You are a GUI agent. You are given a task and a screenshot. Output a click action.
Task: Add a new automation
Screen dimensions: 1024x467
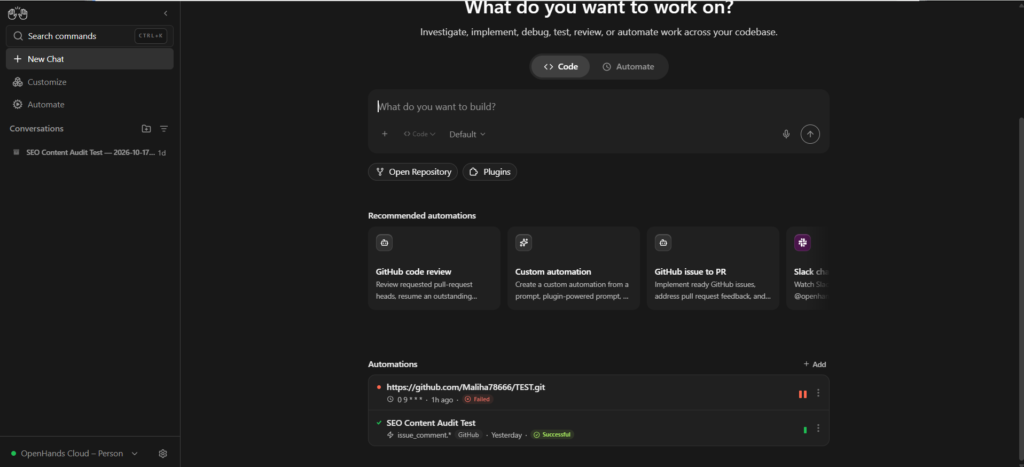[814, 364]
